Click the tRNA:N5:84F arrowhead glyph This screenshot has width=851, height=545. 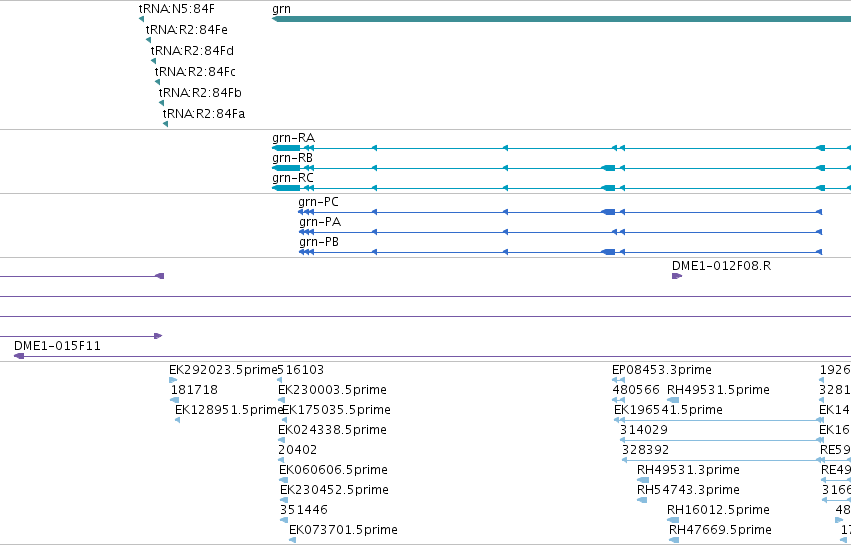141,19
